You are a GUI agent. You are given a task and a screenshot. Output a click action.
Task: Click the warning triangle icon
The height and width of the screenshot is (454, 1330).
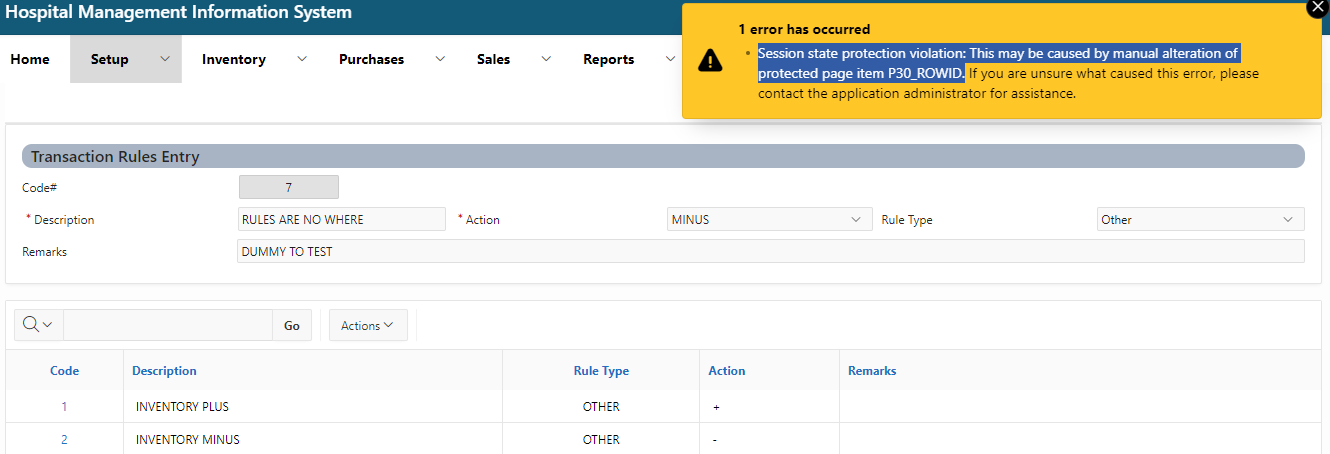710,60
